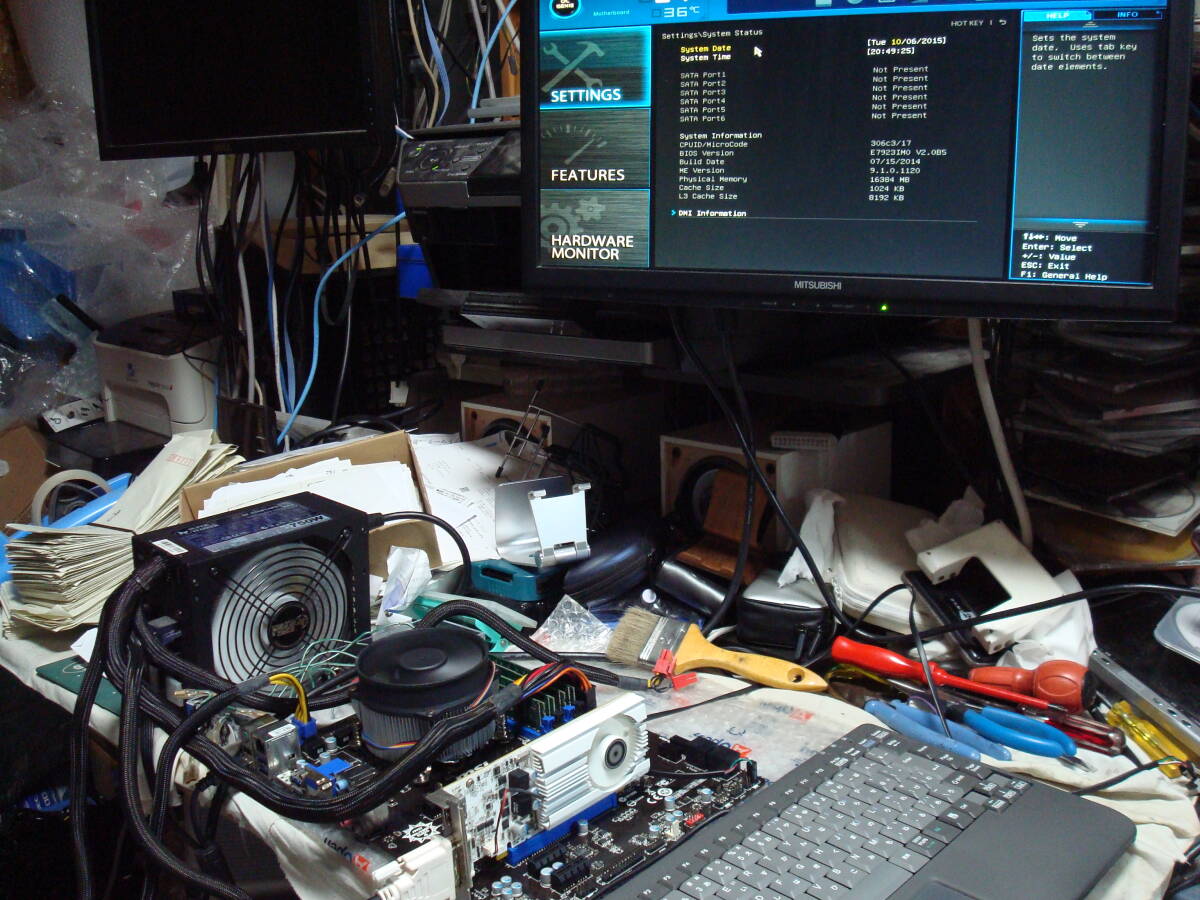Click the F1: General Help hint

pyautogui.click(x=1064, y=275)
